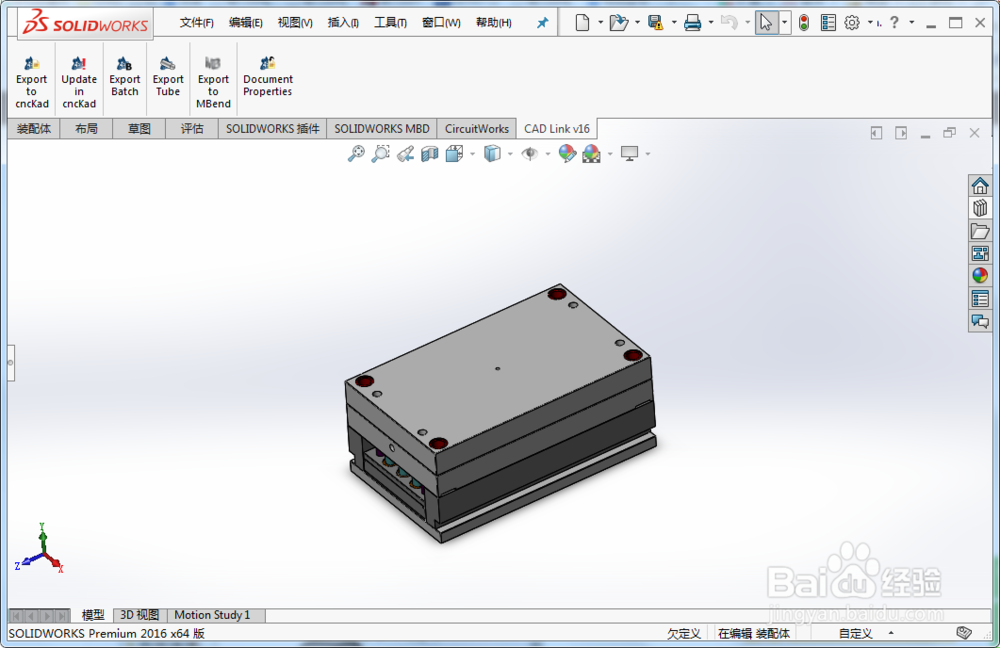This screenshot has width=1000, height=648.
Task: Open Document Properties in CAD Link
Action: coord(268,76)
